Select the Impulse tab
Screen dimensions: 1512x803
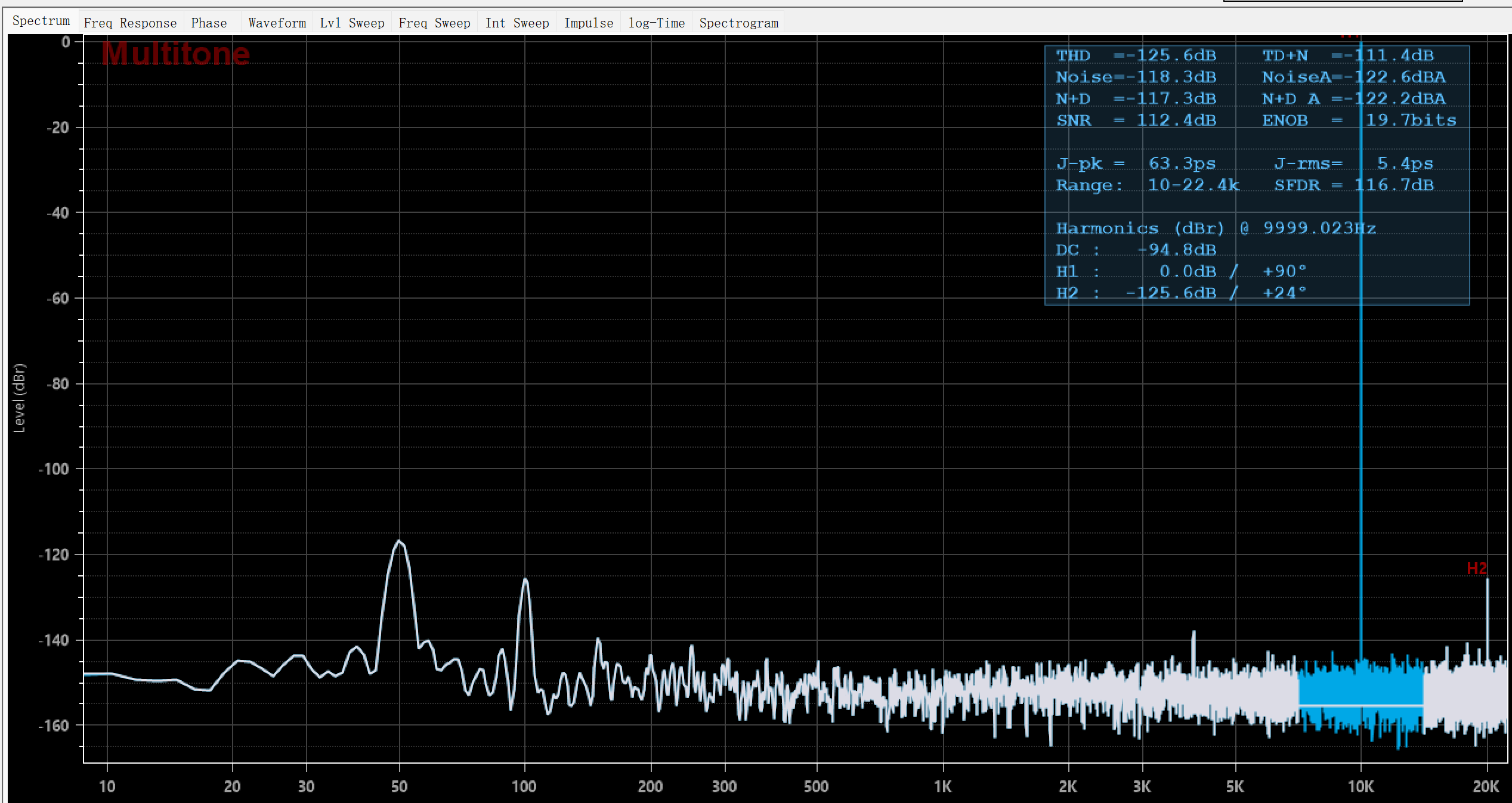[588, 23]
